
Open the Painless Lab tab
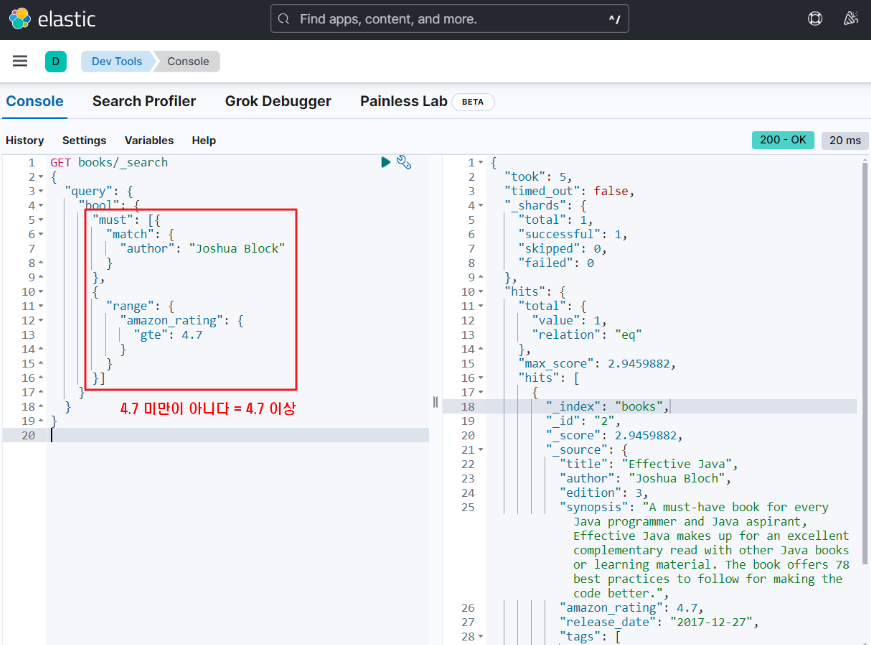403,101
